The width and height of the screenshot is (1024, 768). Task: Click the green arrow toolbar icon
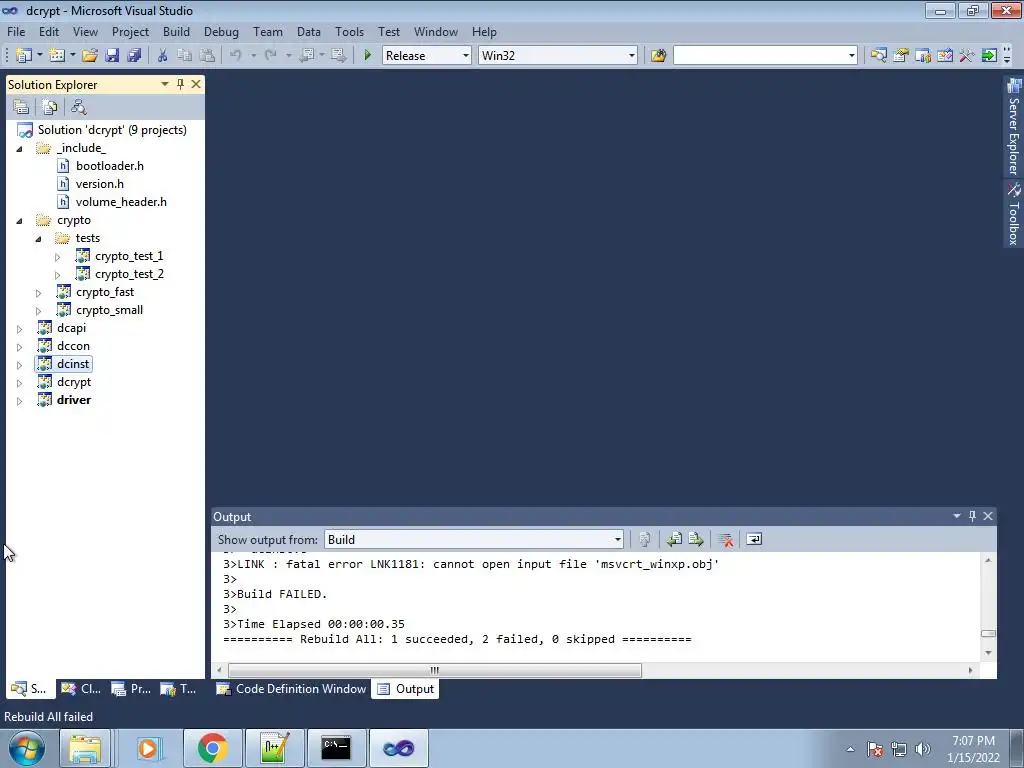pos(989,56)
